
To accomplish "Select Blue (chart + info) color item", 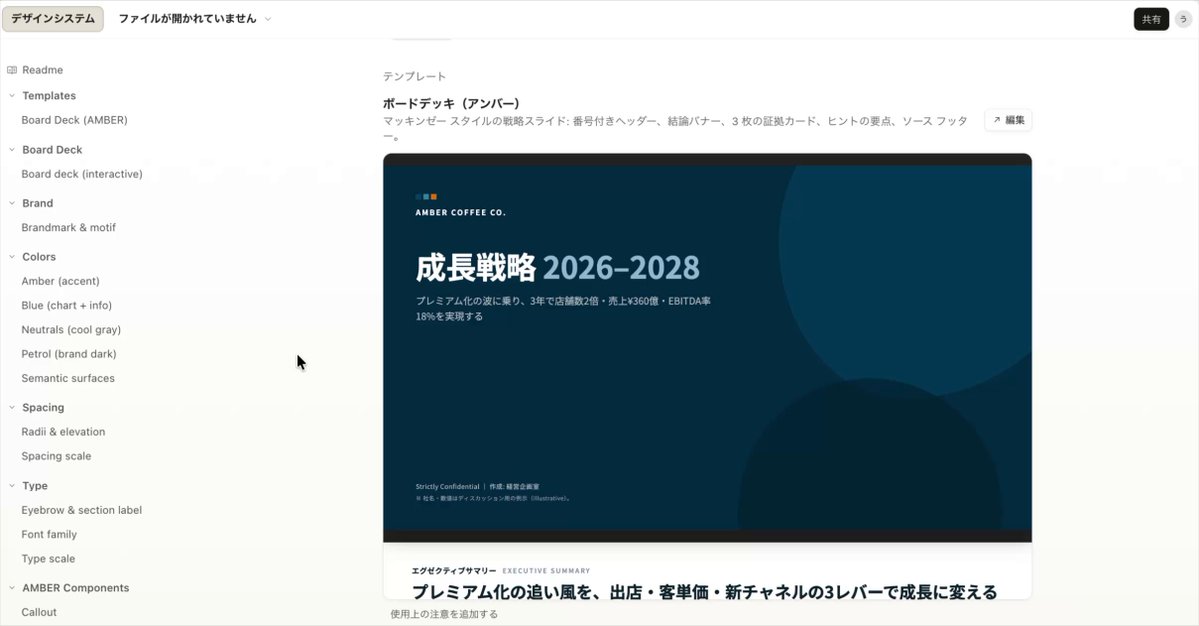I will point(67,305).
